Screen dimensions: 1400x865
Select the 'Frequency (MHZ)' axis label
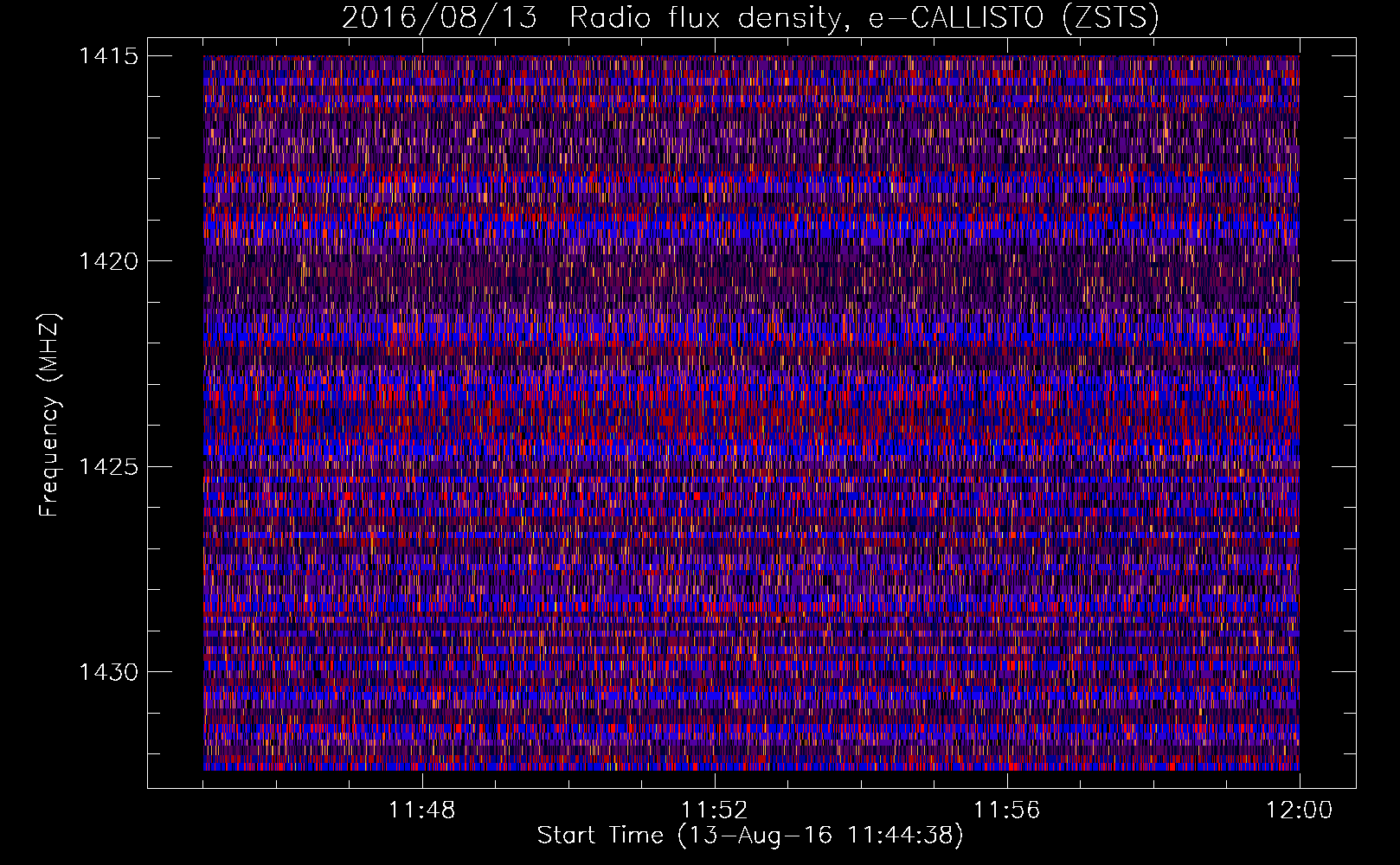49,415
